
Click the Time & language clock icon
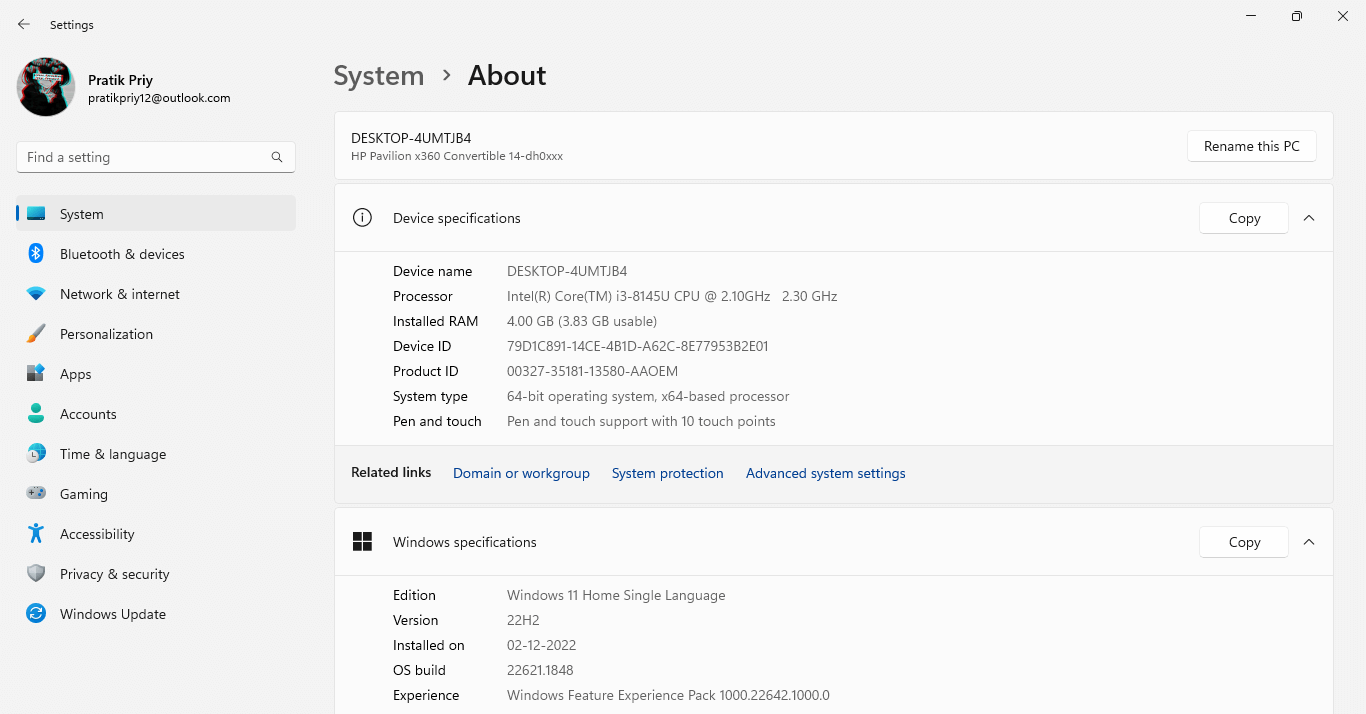click(36, 454)
